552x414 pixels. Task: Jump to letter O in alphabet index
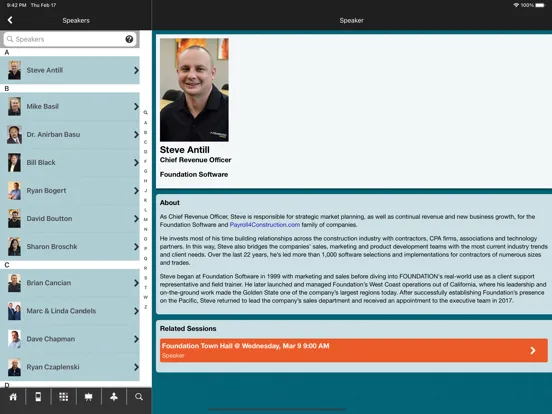145,239
